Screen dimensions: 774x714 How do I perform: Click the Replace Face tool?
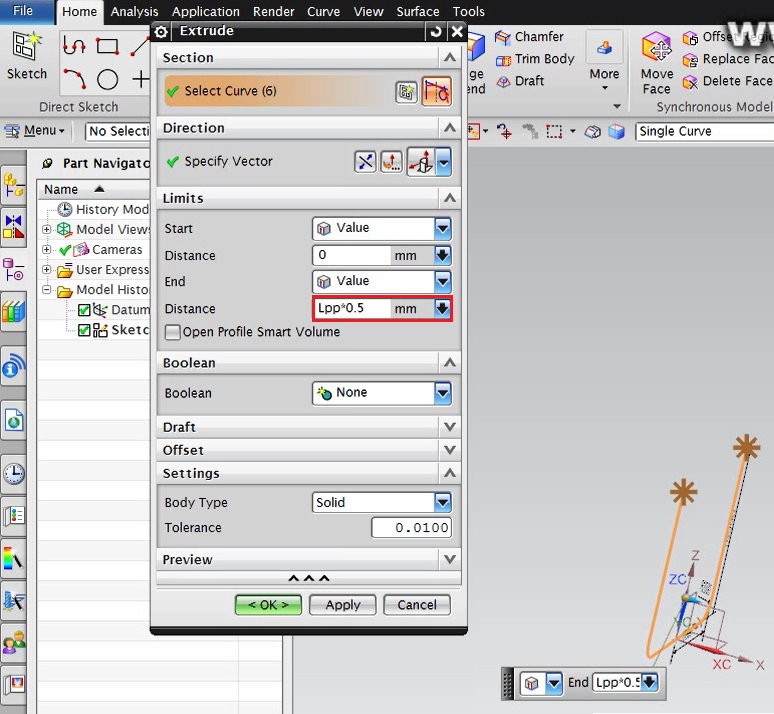pyautogui.click(x=728, y=59)
